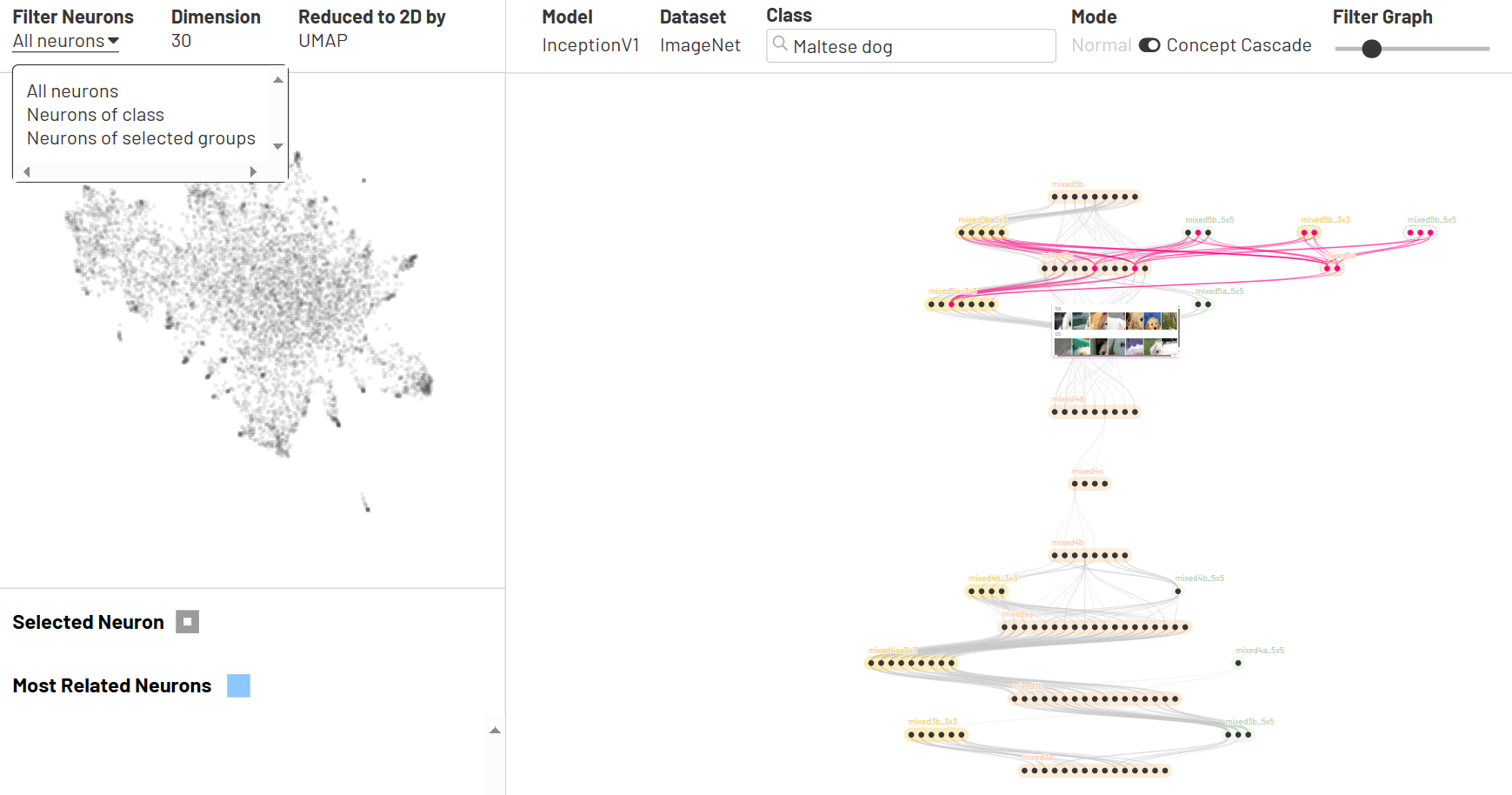The image size is (1512, 795).
Task: Click the Filter Graph slider handle
Action: tap(1371, 49)
